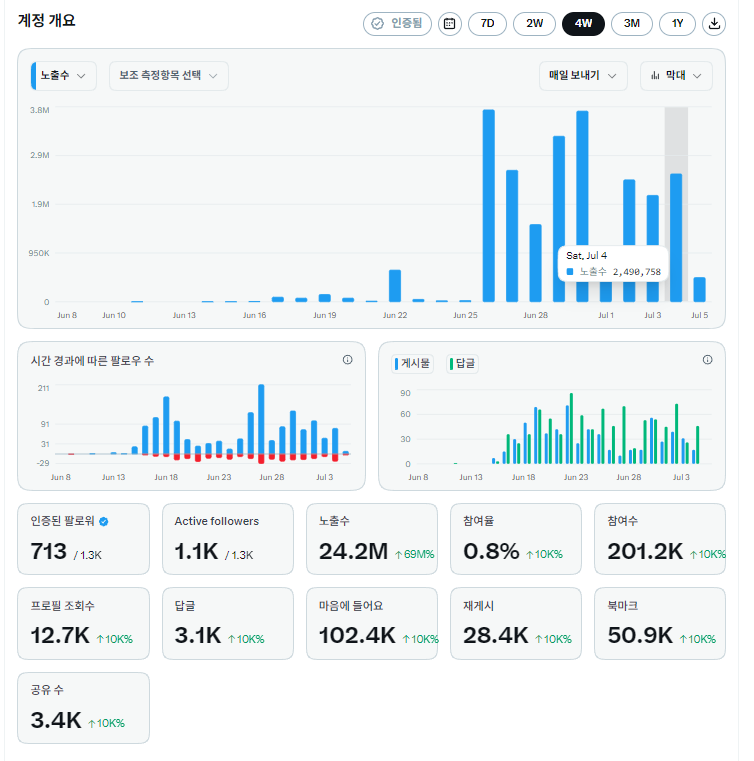Click blue 노출수 swatch in Jul 4 tooltip
The height and width of the screenshot is (761, 754).
click(570, 271)
